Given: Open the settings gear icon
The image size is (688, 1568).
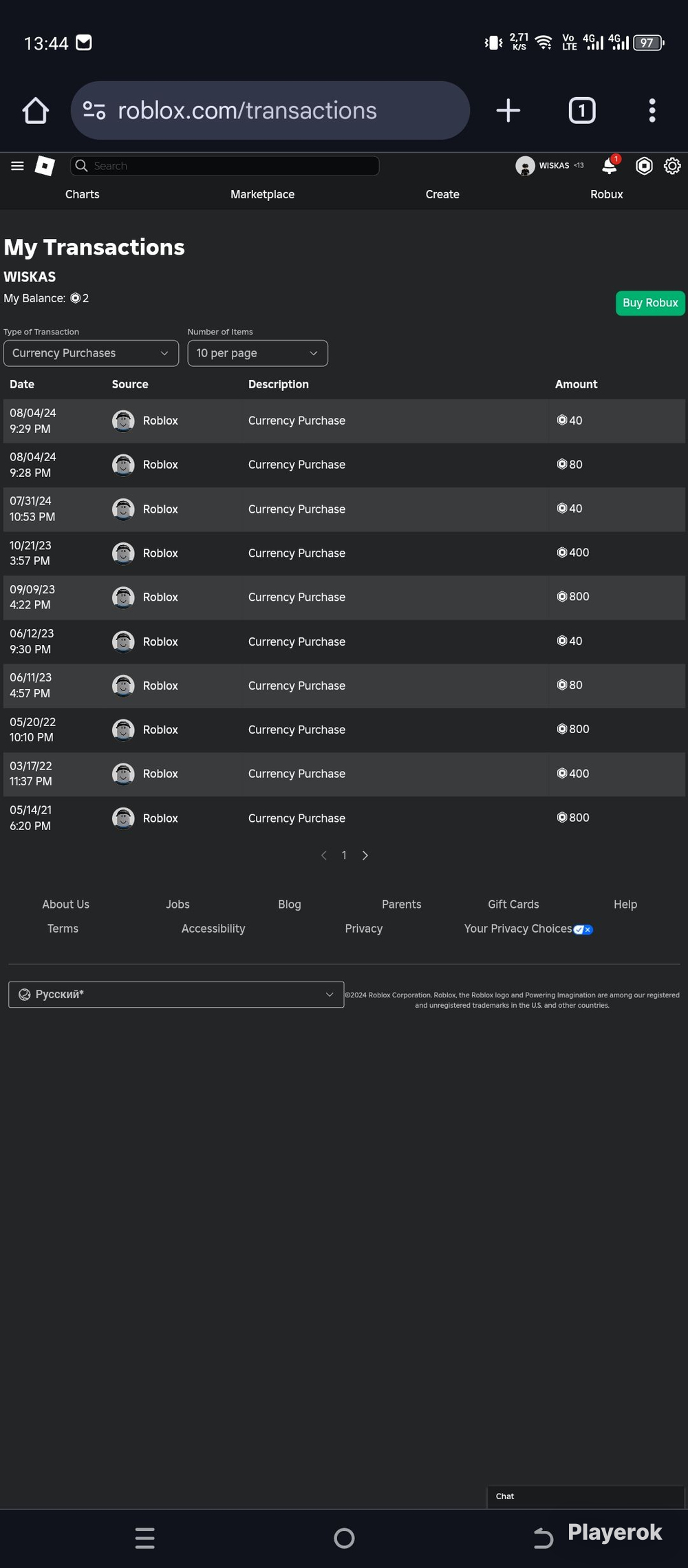Looking at the screenshot, I should coord(672,166).
